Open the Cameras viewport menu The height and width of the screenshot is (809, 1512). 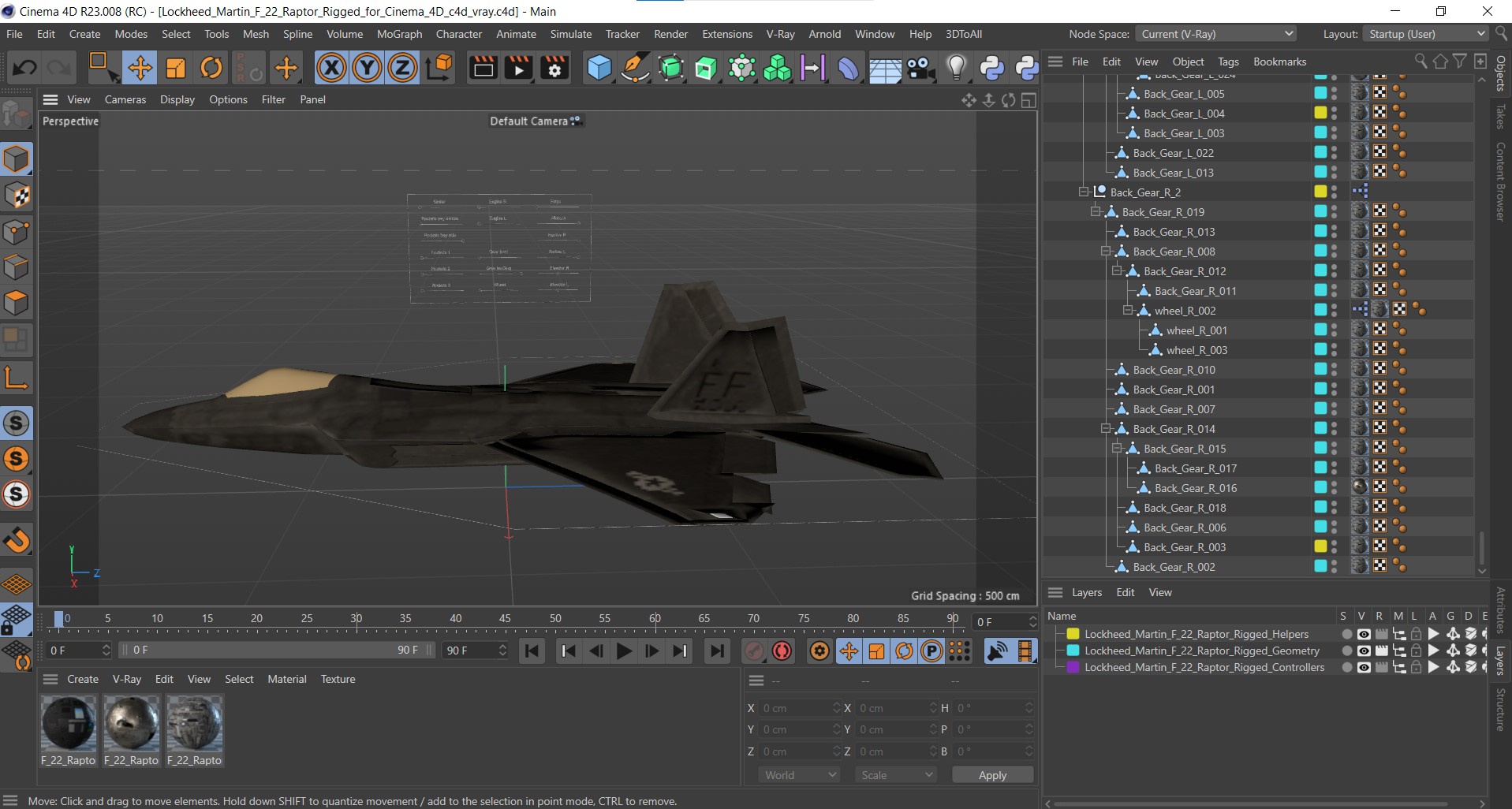point(125,99)
